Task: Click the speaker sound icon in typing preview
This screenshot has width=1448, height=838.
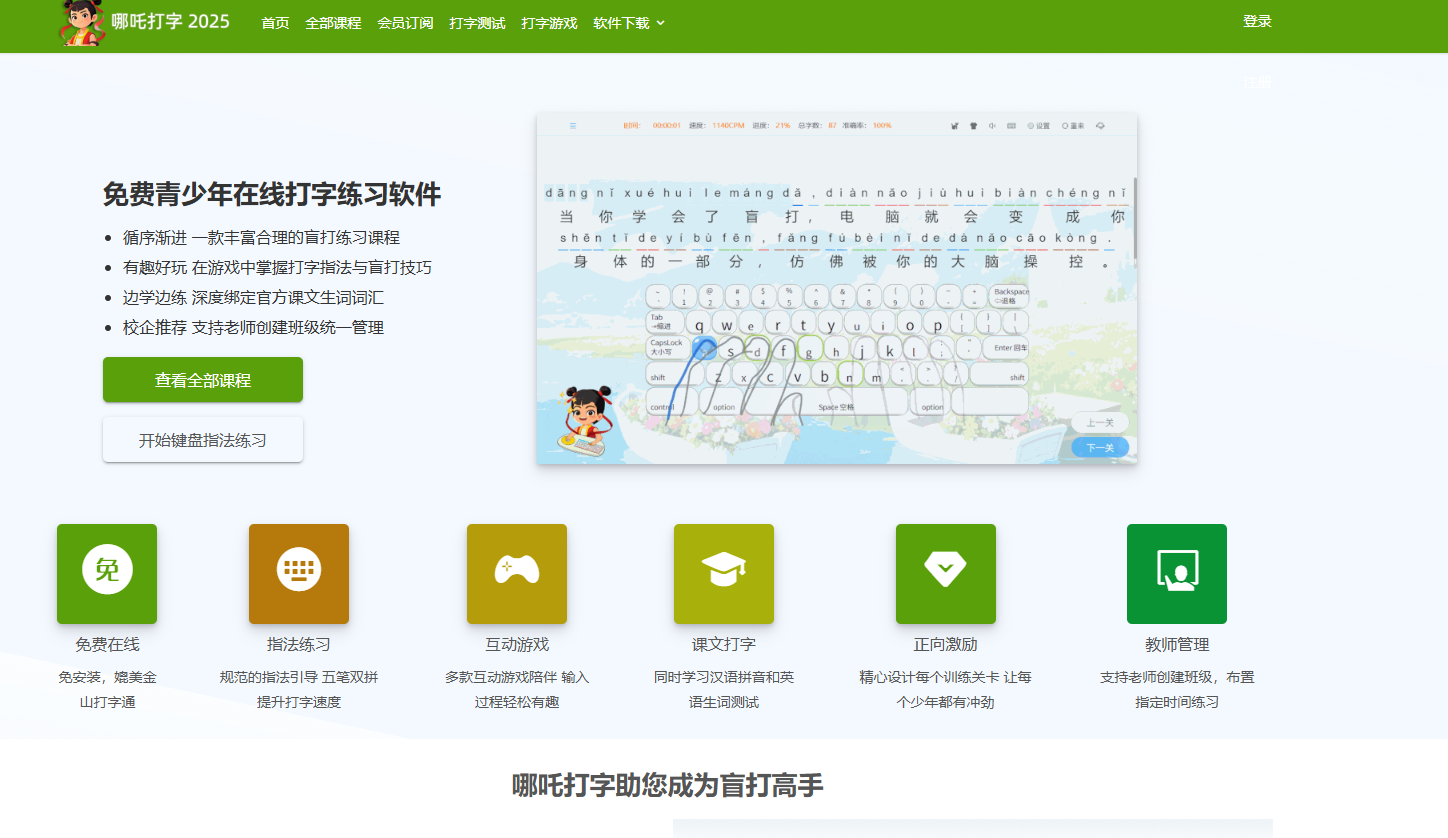Action: point(992,126)
